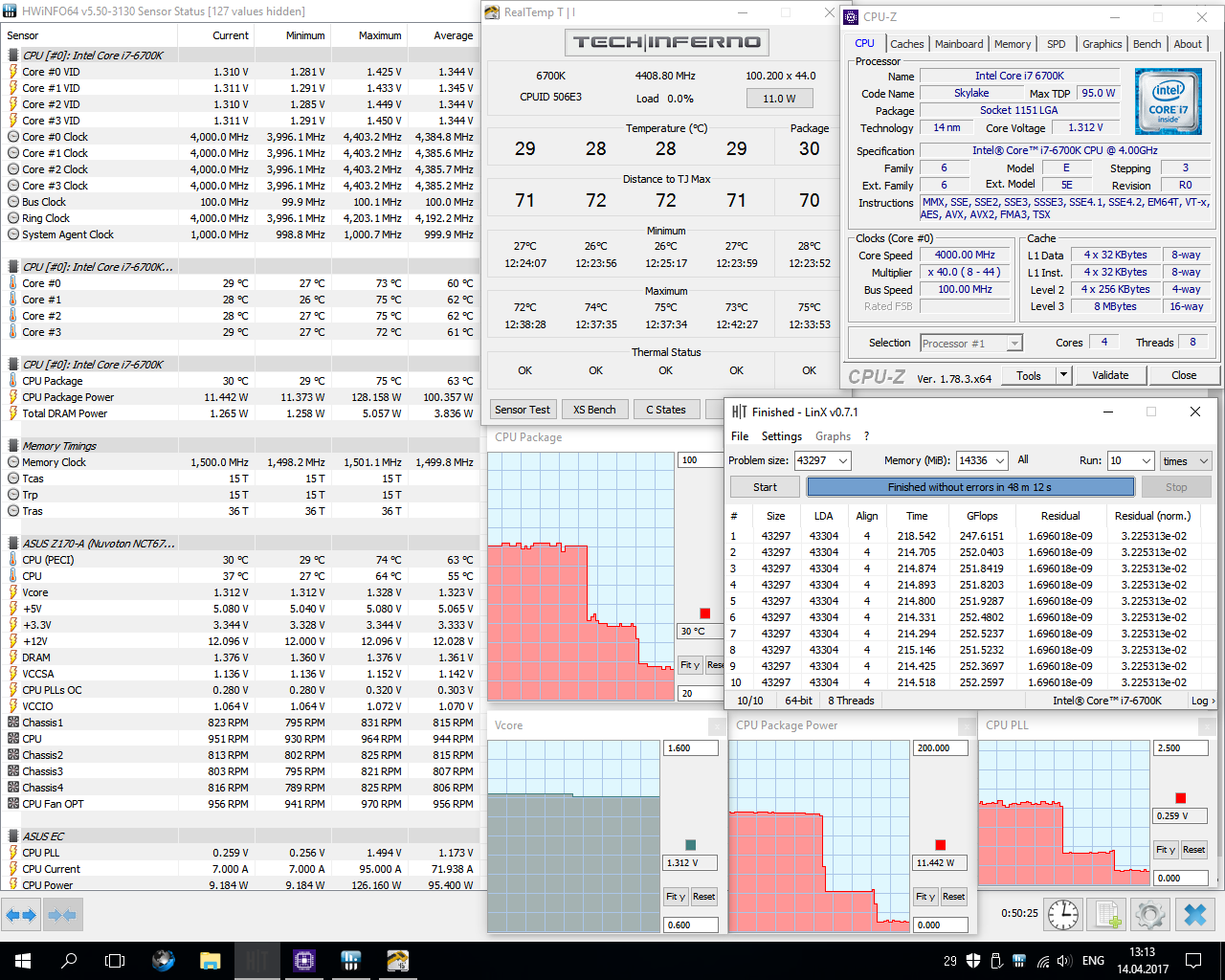This screenshot has width=1225, height=980.
Task: Open the Processor #1 selection dropdown
Action: (x=971, y=343)
